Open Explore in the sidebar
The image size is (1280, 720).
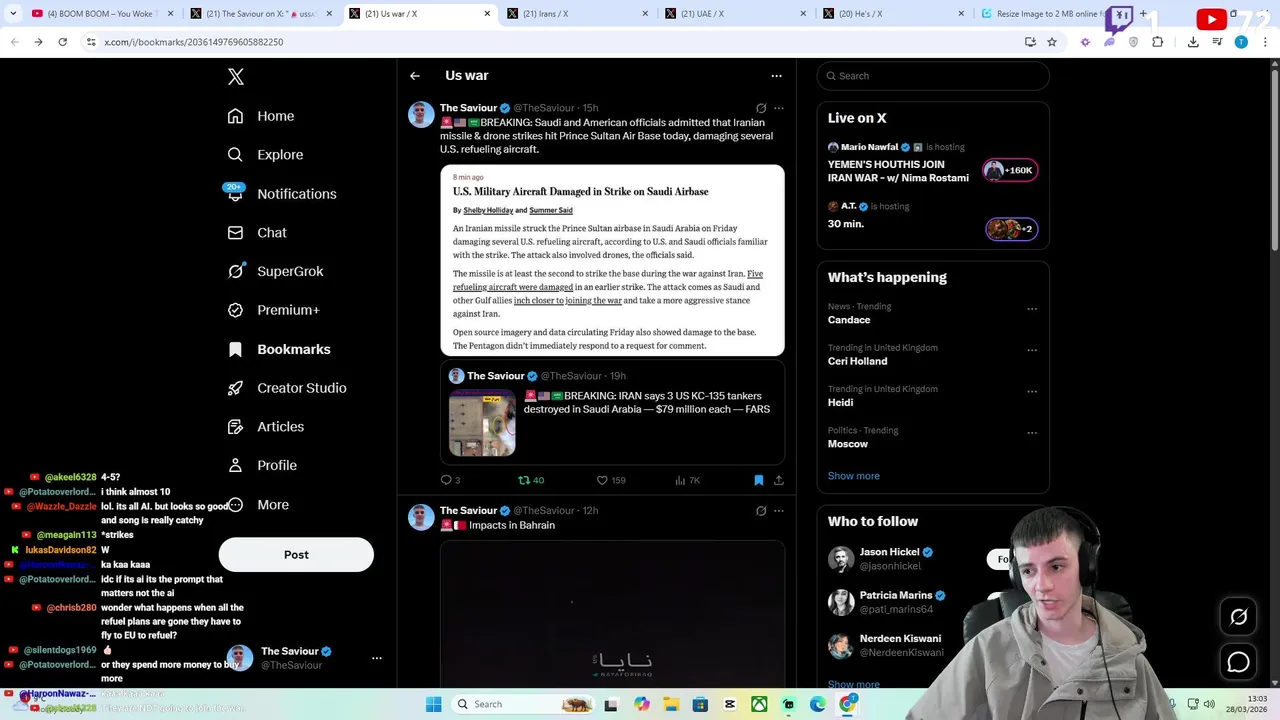point(265,155)
